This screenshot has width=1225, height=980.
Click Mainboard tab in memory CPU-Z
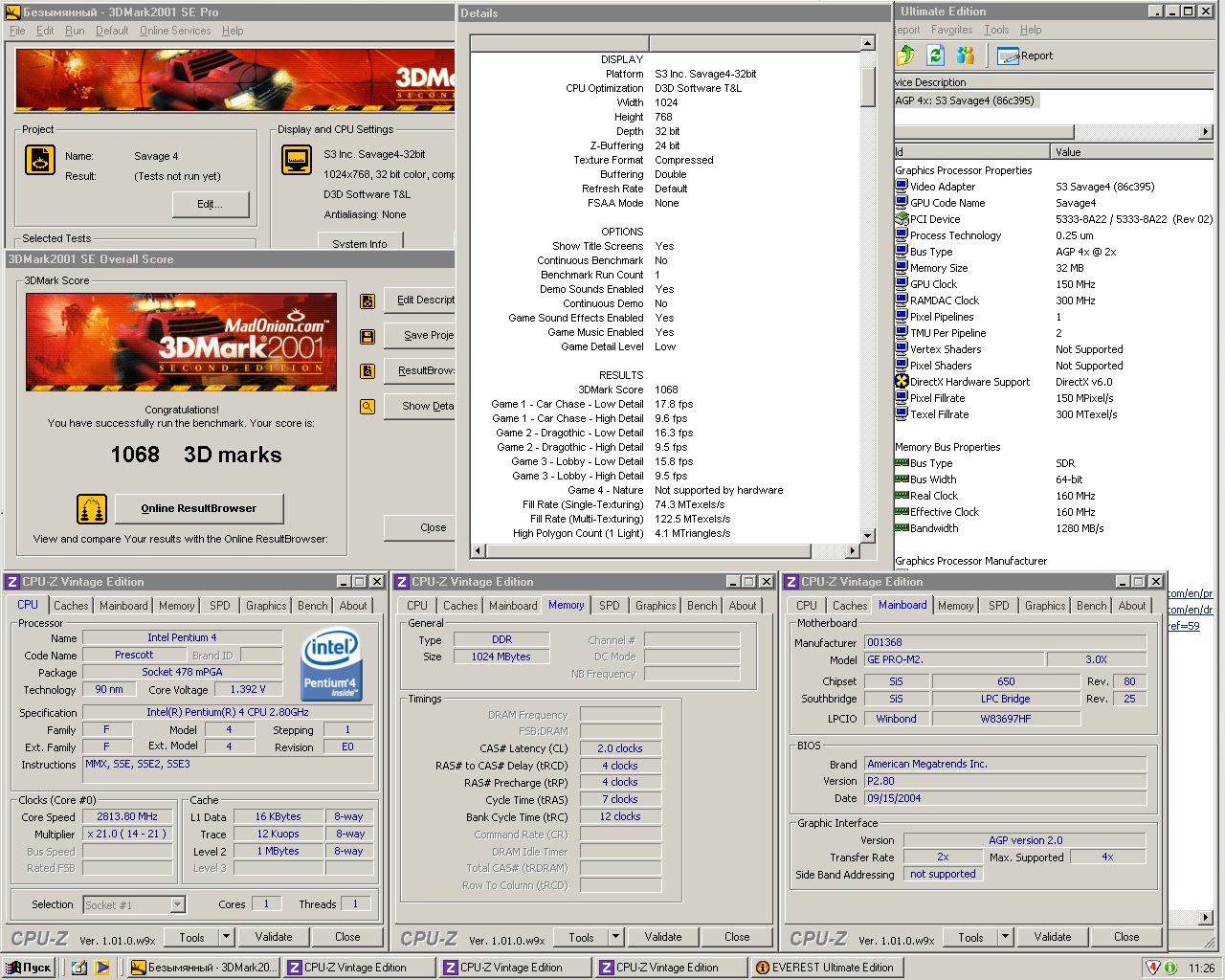click(513, 606)
